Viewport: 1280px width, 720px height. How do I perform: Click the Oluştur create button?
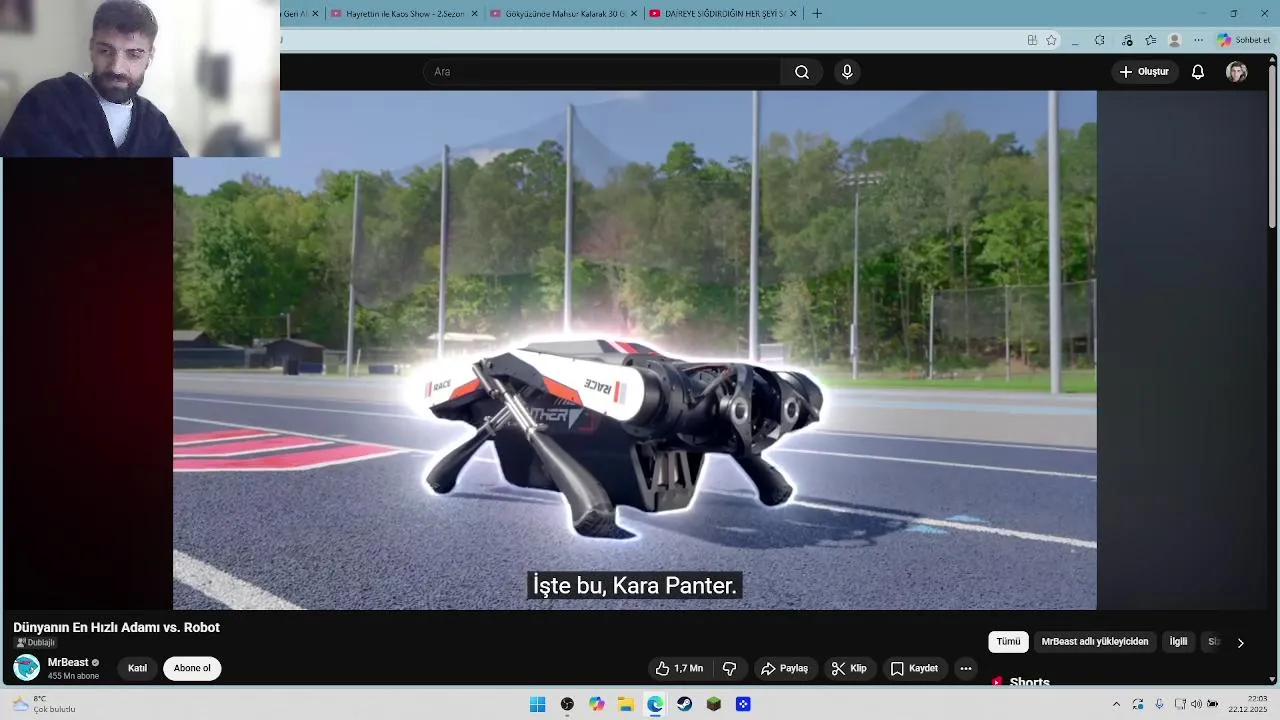pos(1144,72)
